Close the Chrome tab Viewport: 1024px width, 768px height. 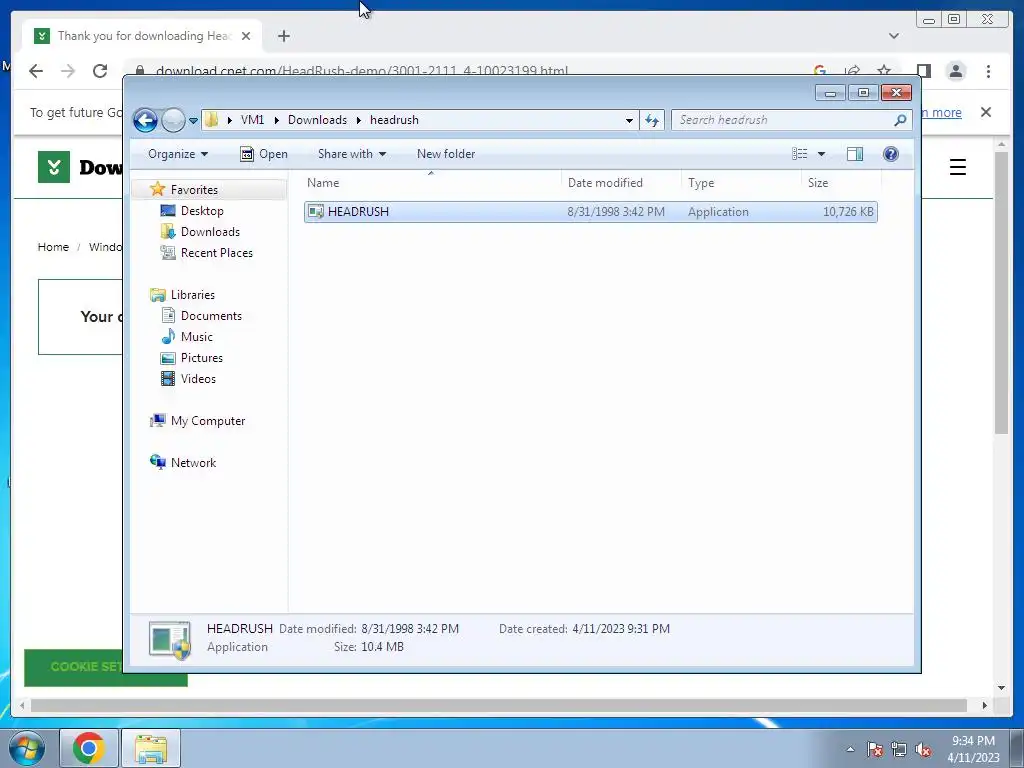(246, 36)
